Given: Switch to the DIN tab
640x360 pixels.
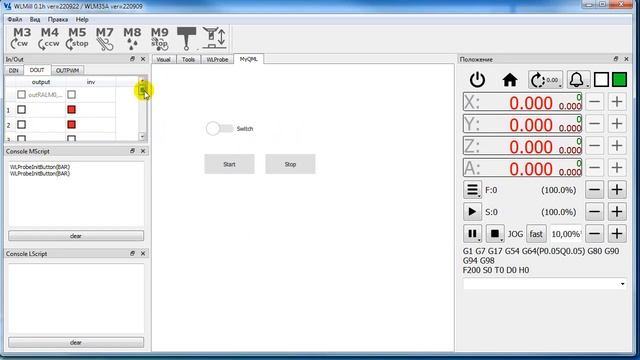Looking at the screenshot, I should click(x=14, y=70).
